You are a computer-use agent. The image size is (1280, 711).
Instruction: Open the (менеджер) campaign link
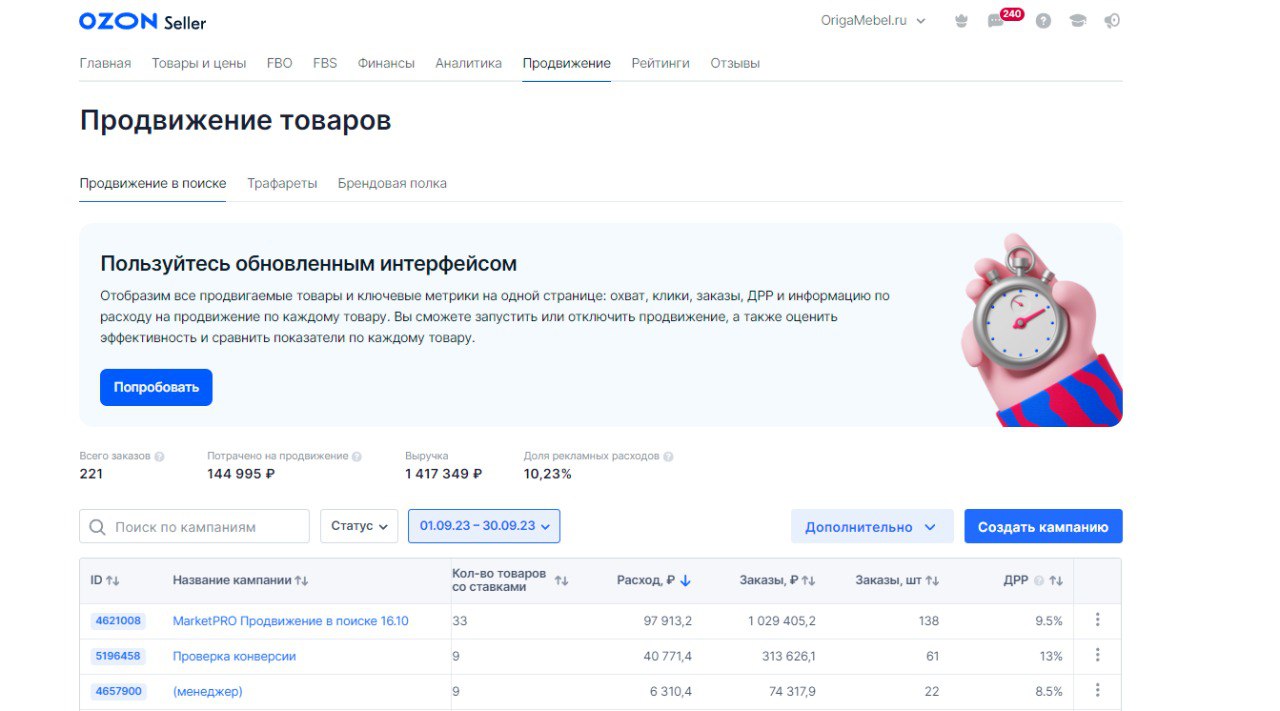coord(208,691)
